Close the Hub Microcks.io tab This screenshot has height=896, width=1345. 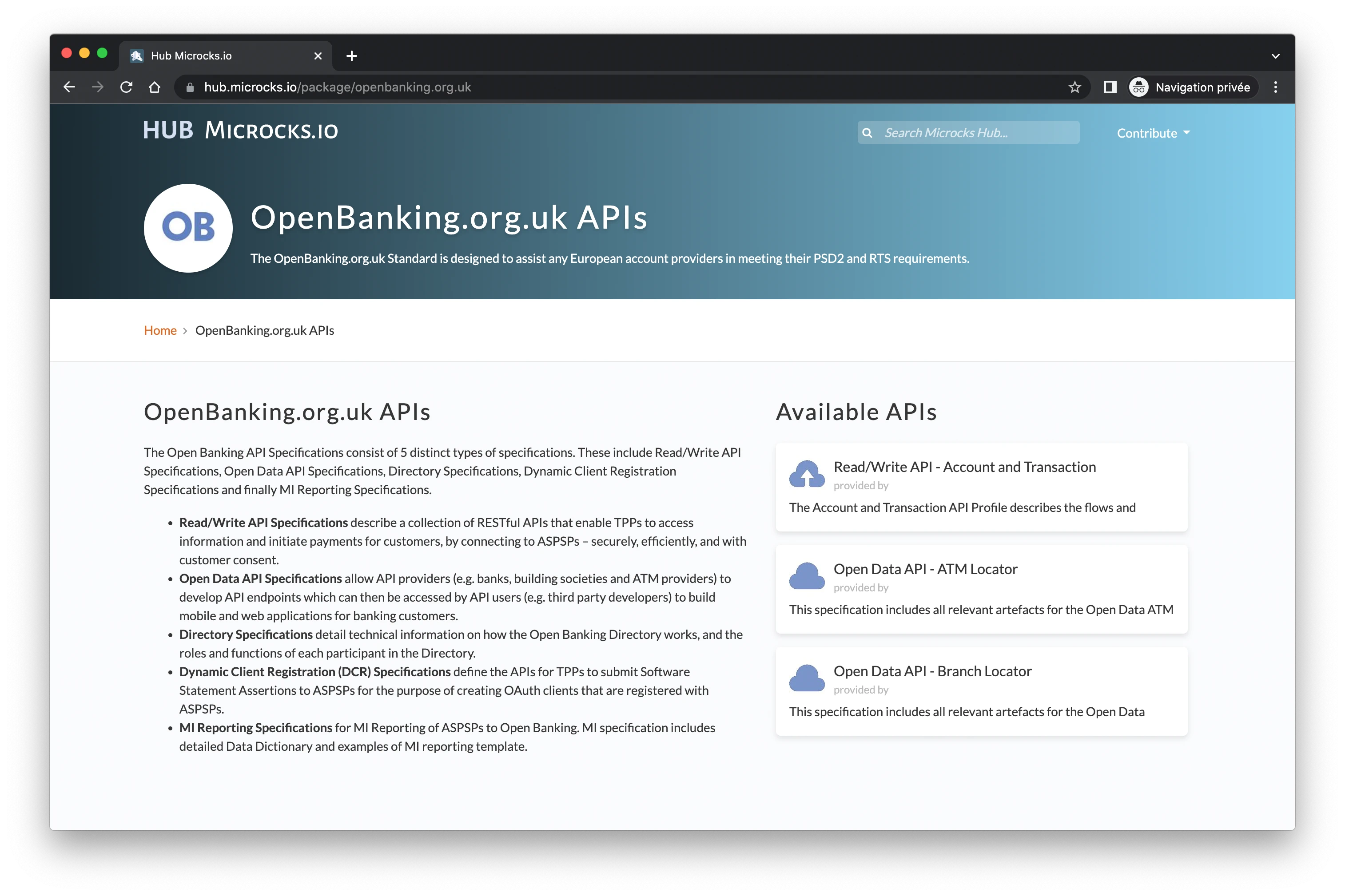coord(318,56)
